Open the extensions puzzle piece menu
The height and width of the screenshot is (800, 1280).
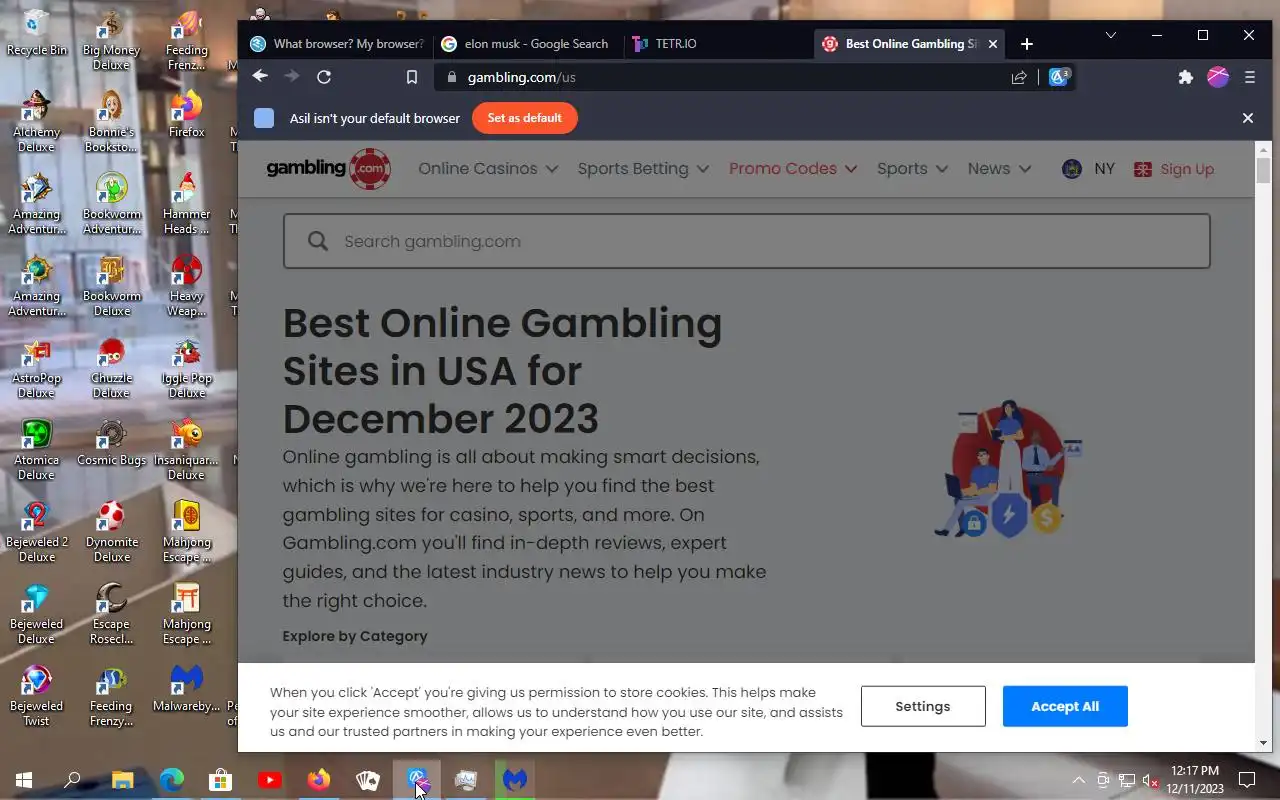tap(1186, 77)
